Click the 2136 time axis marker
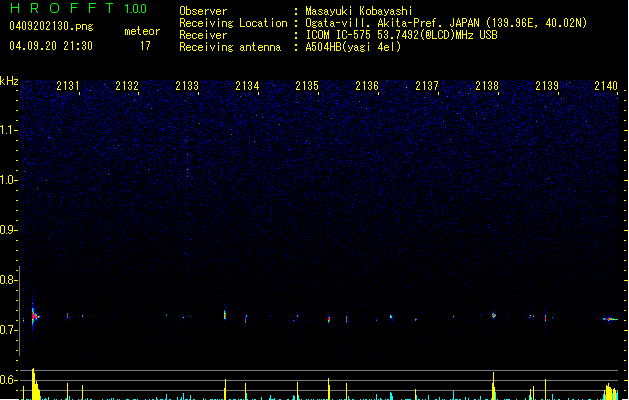 pyautogui.click(x=367, y=86)
